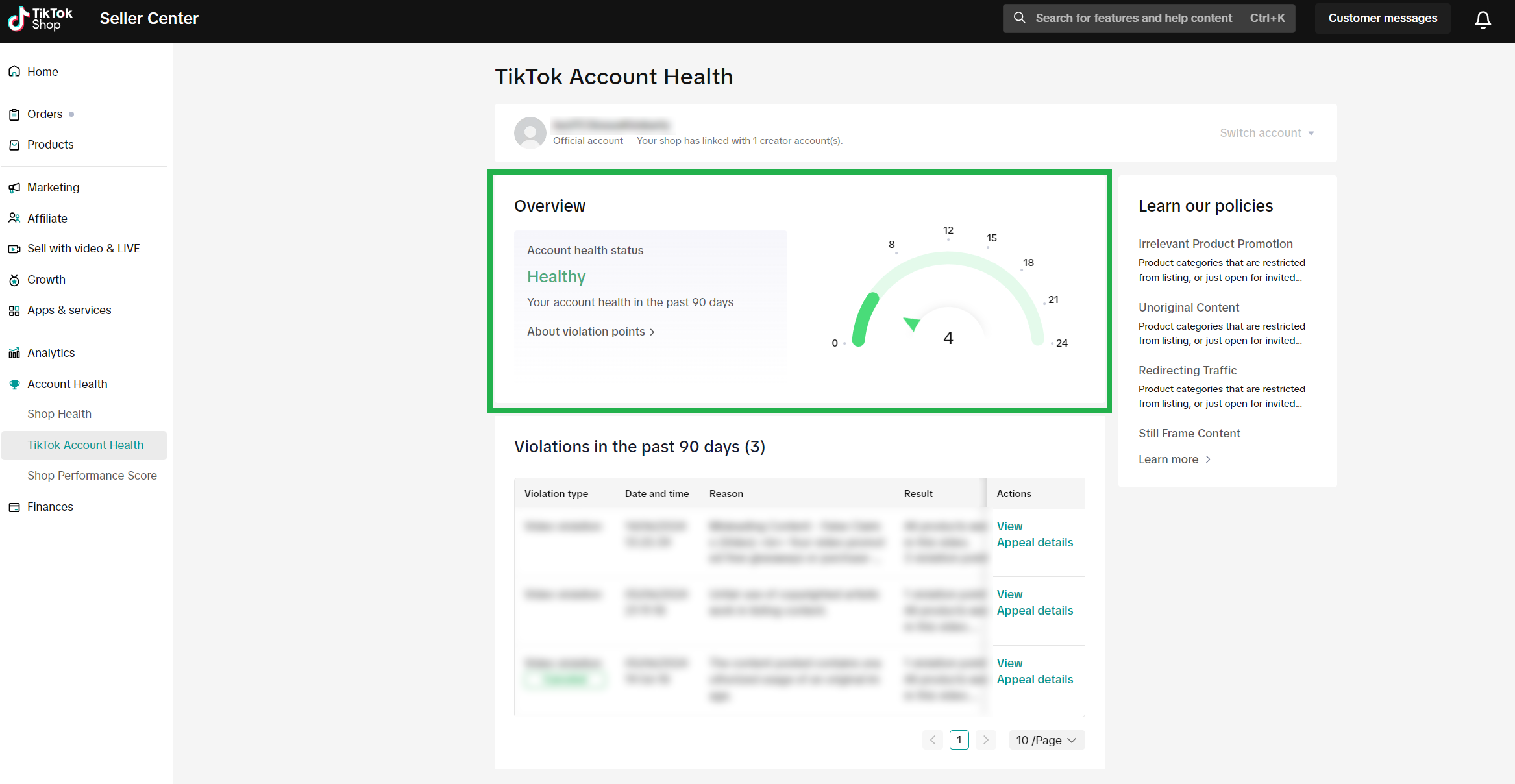The image size is (1515, 784).
Task: Click the Affiliate people icon
Action: point(14,218)
